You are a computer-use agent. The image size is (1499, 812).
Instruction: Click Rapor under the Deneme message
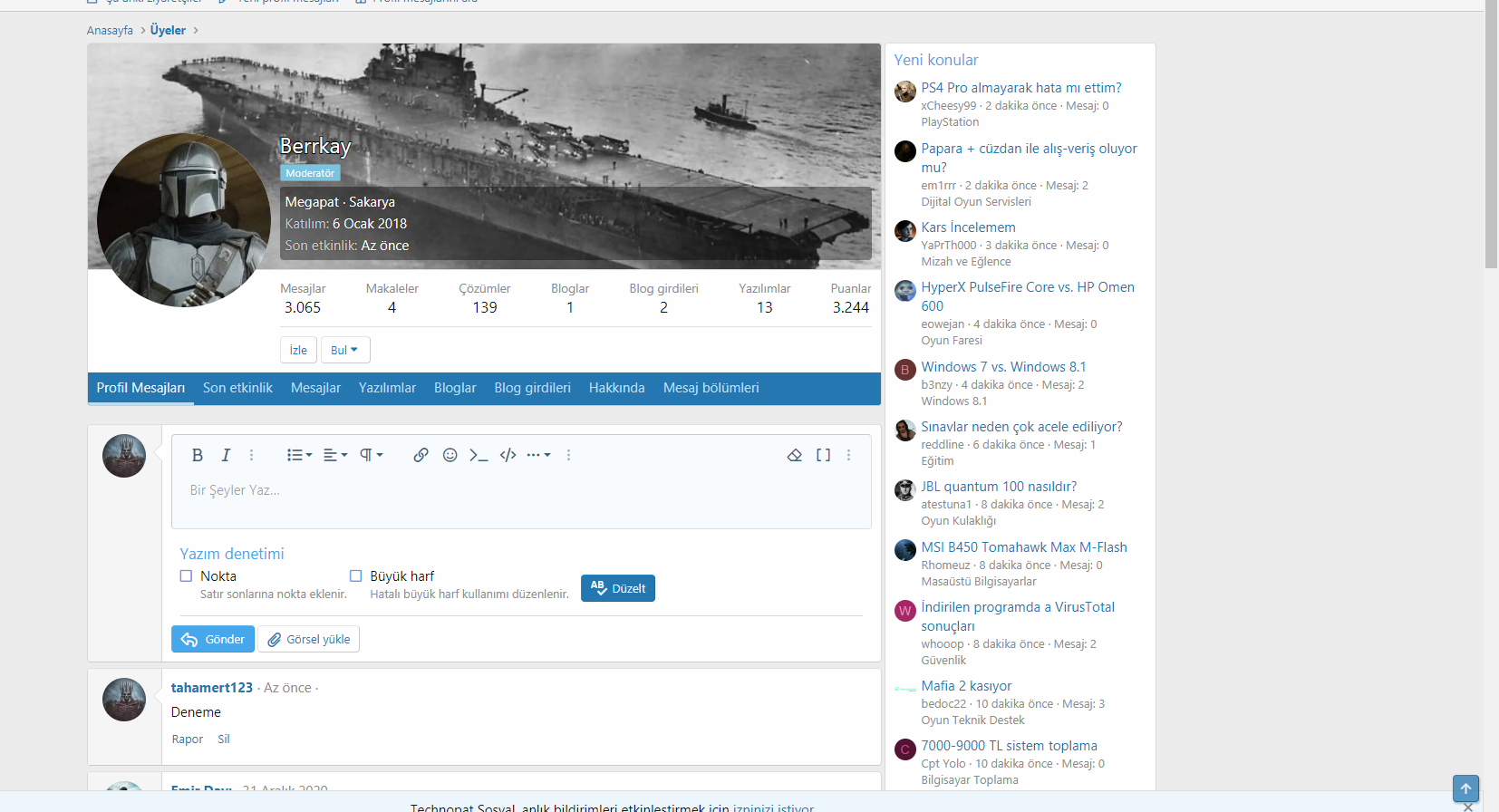tap(188, 739)
